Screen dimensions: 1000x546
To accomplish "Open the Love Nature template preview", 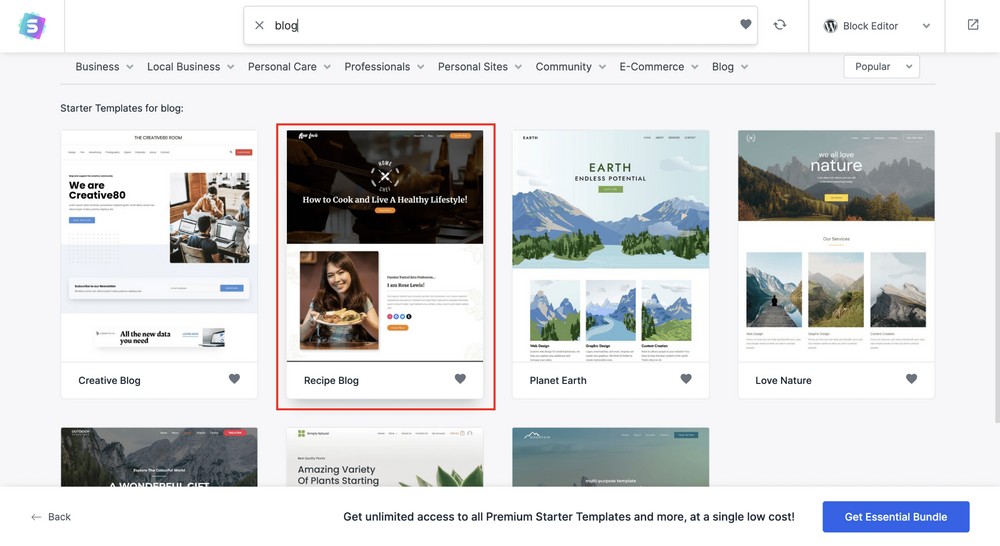I will [836, 246].
